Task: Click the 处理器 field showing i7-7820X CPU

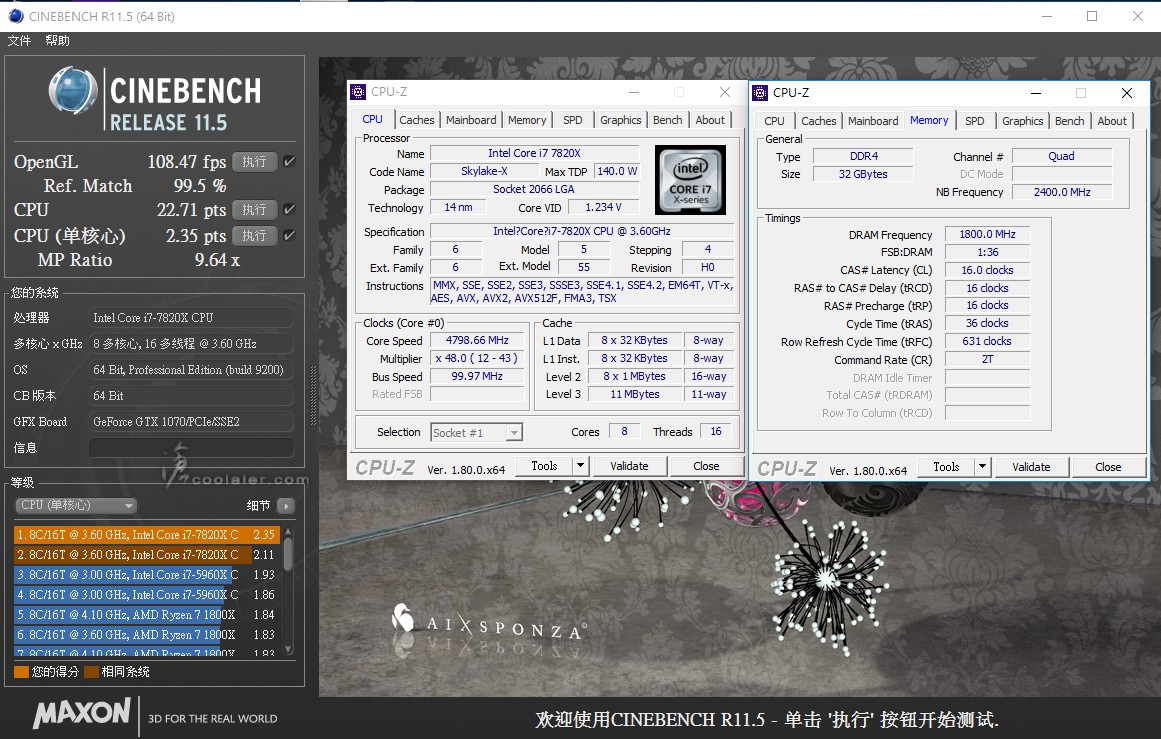Action: click(x=191, y=318)
